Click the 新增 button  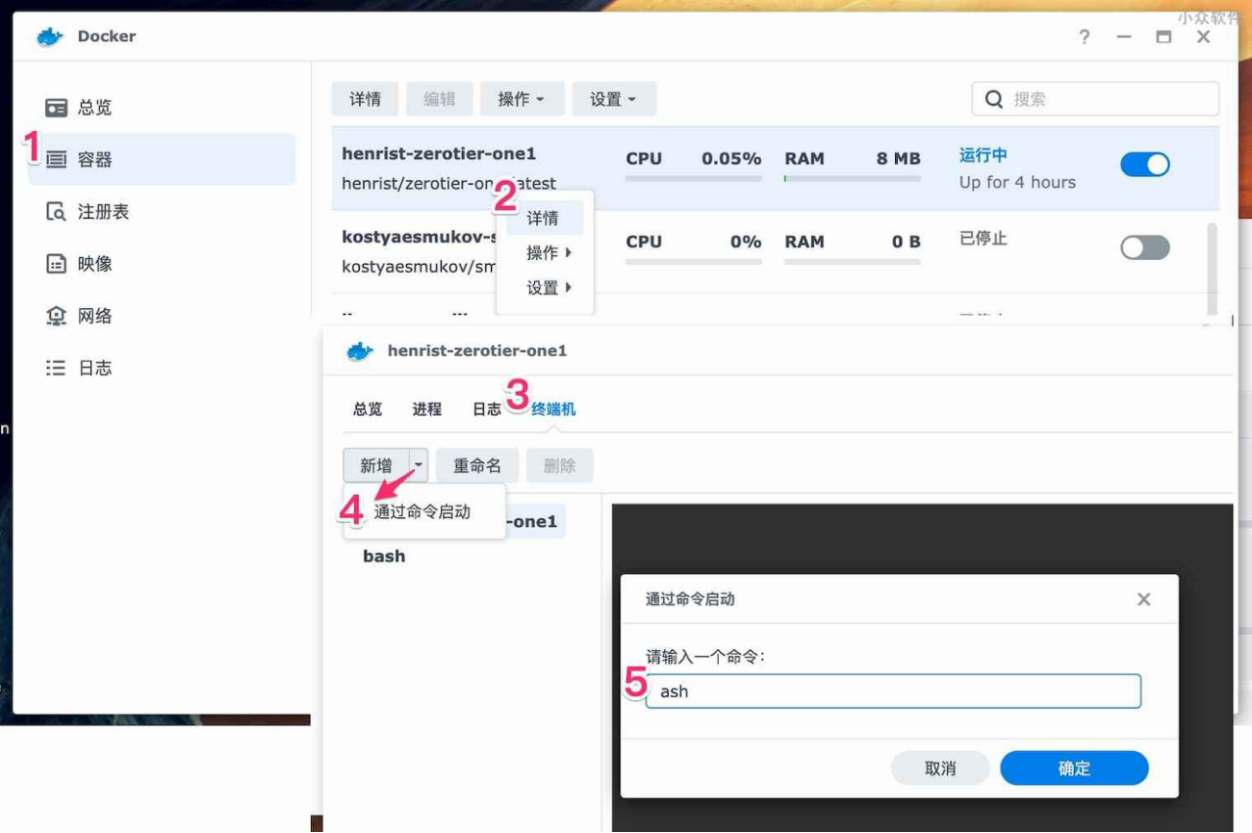tap(376, 465)
